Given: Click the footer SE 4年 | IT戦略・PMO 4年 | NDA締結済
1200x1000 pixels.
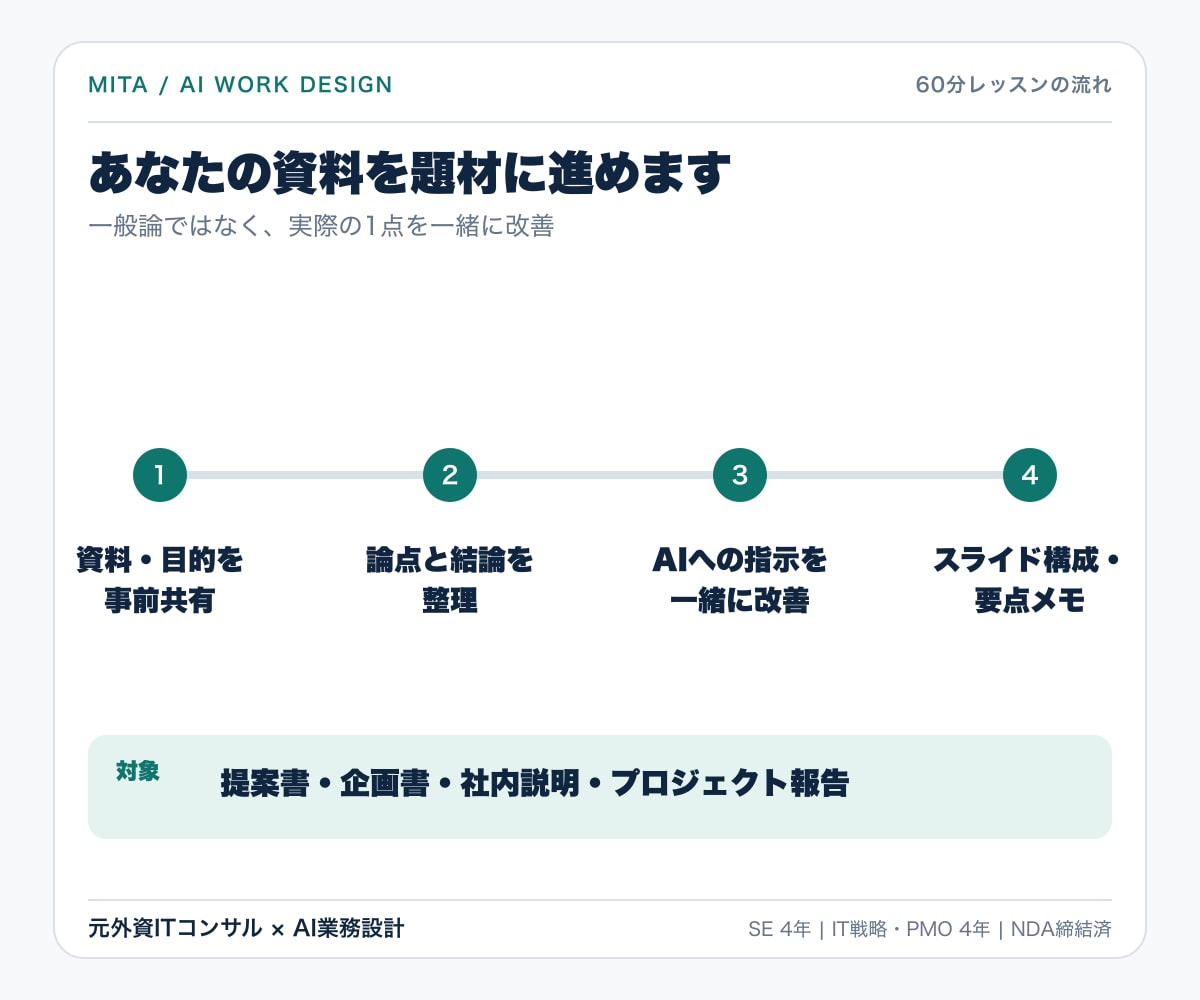Looking at the screenshot, I should click(929, 929).
